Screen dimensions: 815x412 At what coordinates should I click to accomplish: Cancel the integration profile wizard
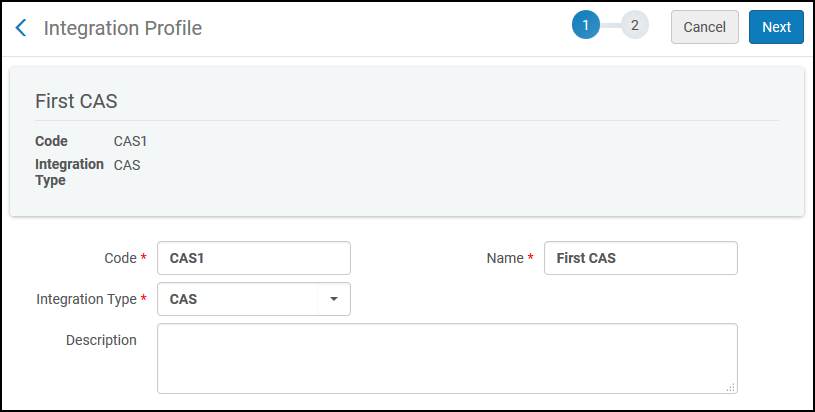(704, 27)
